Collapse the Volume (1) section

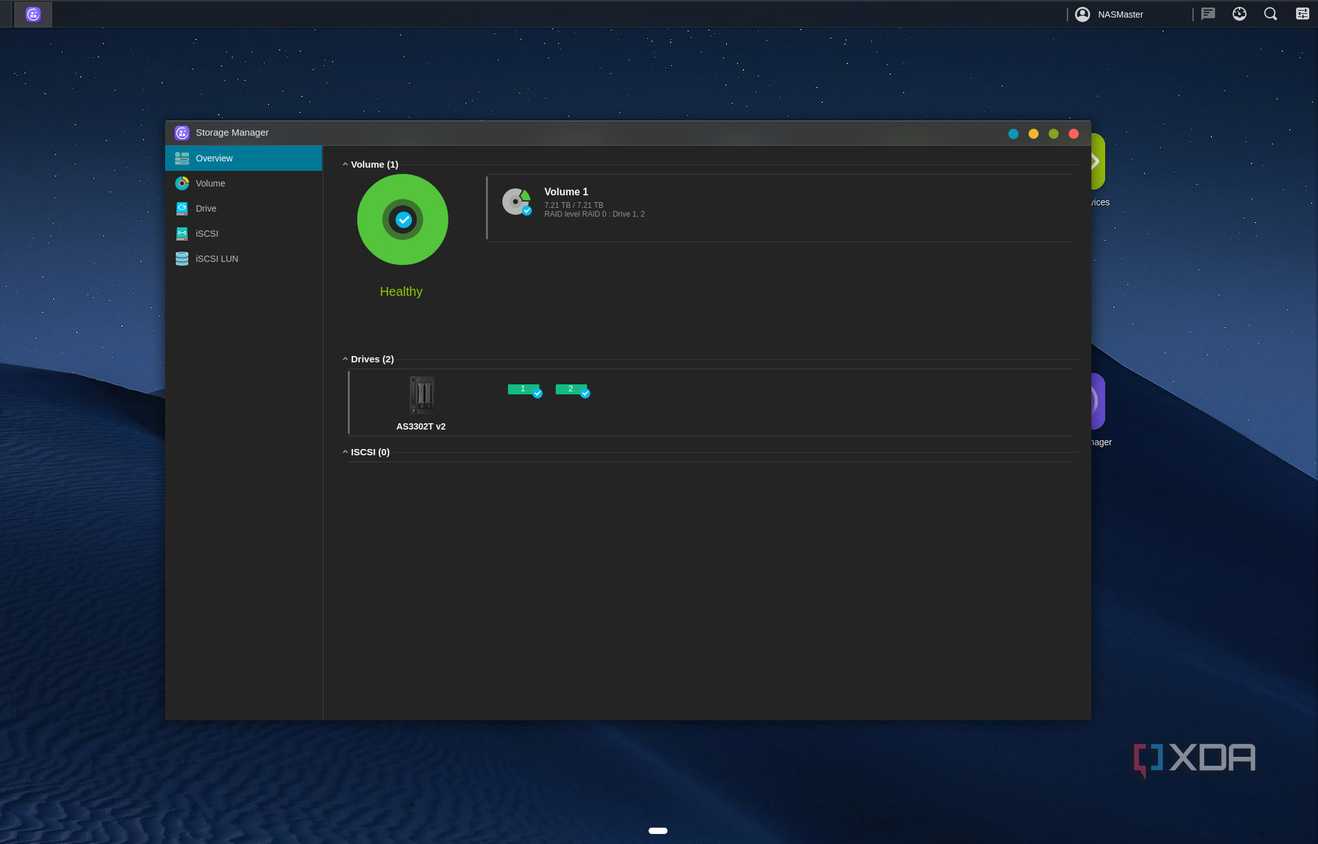(370, 164)
